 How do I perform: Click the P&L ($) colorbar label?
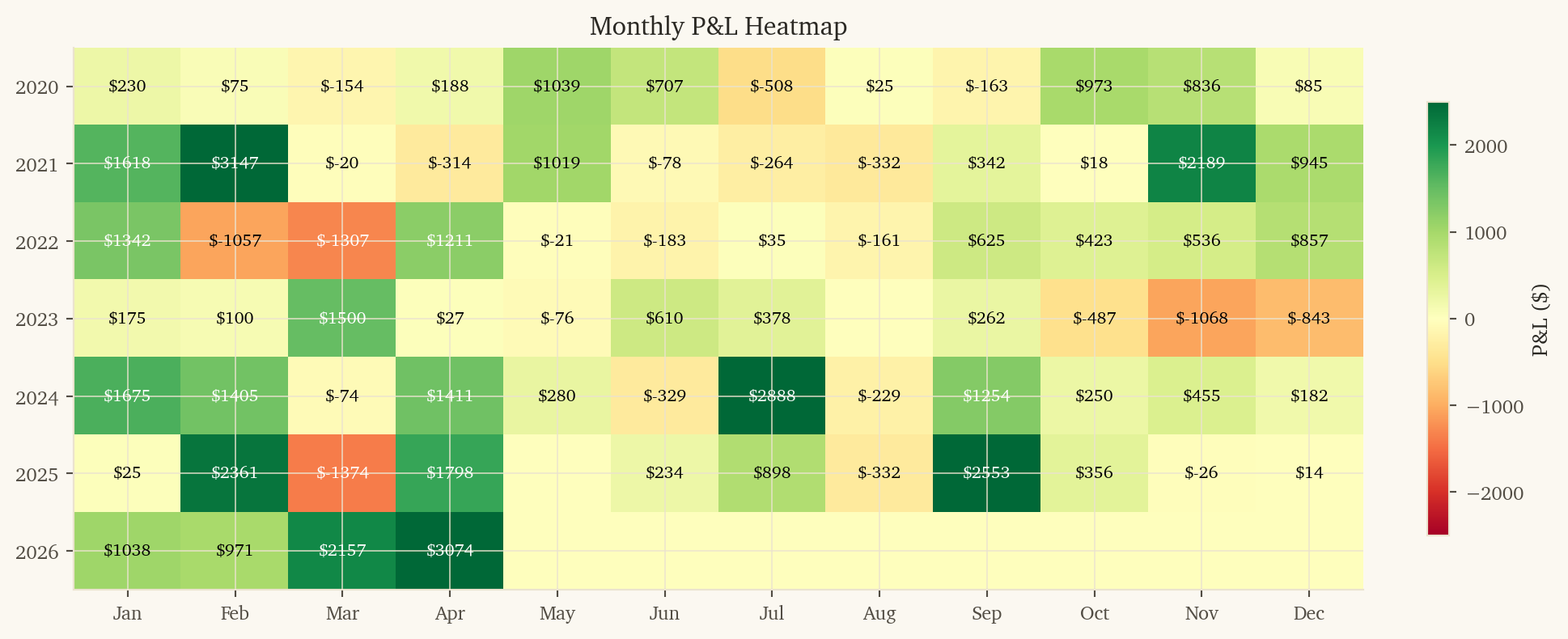tap(1540, 319)
